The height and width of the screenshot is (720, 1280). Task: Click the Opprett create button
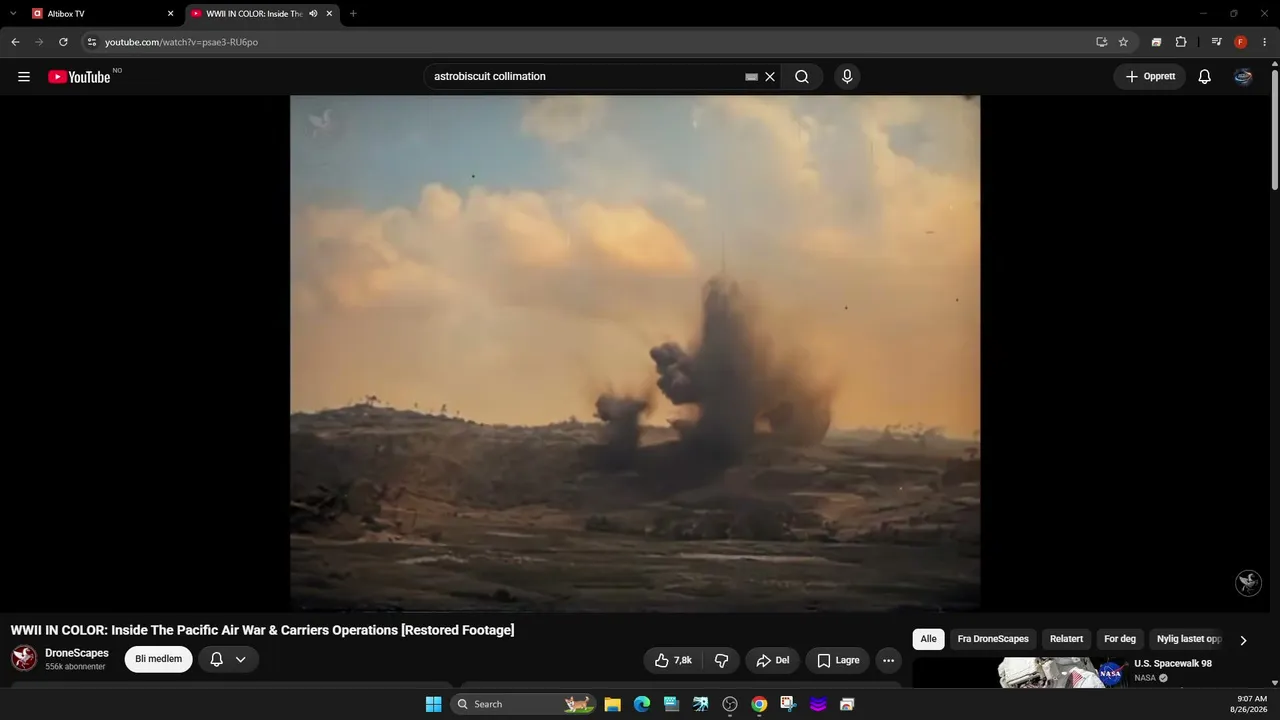click(x=1150, y=77)
